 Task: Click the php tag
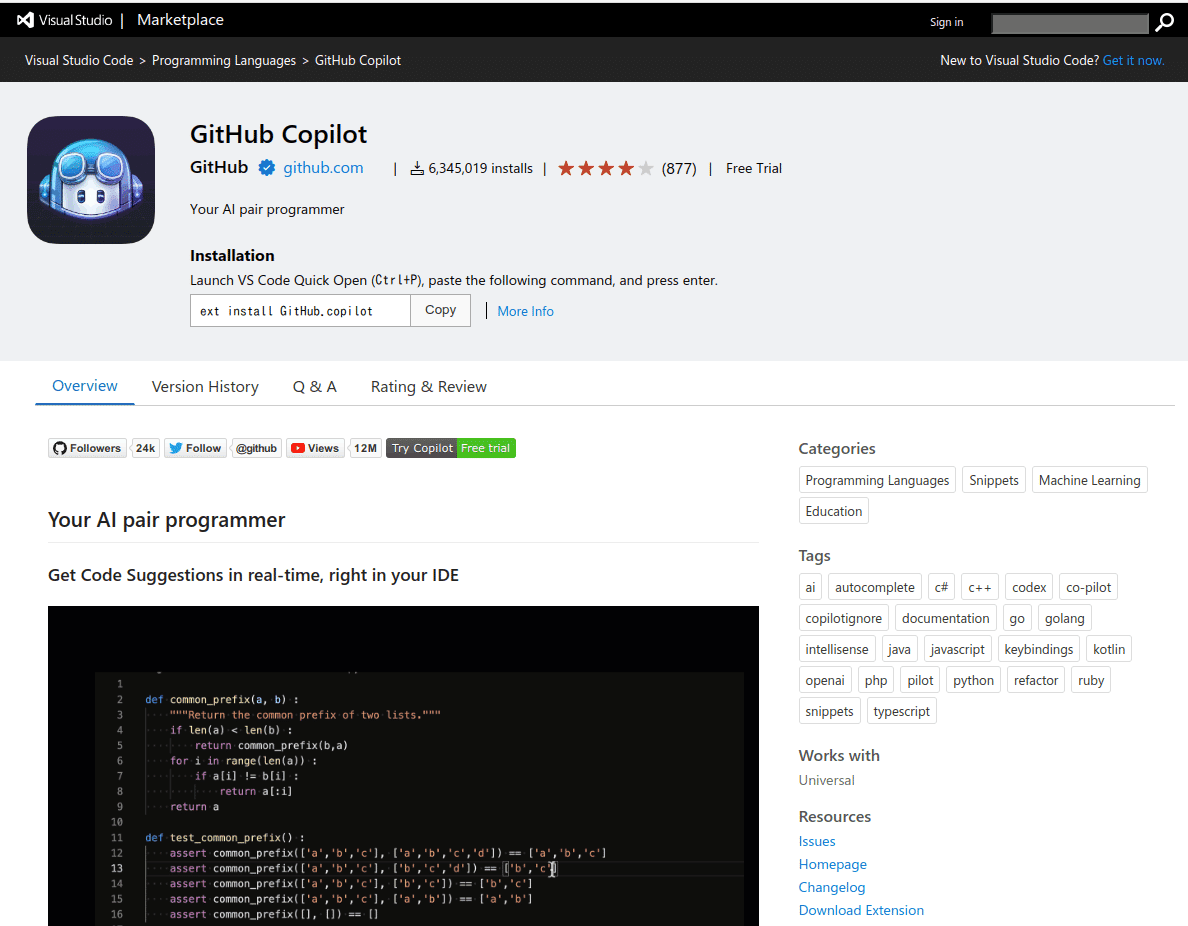tap(876, 680)
